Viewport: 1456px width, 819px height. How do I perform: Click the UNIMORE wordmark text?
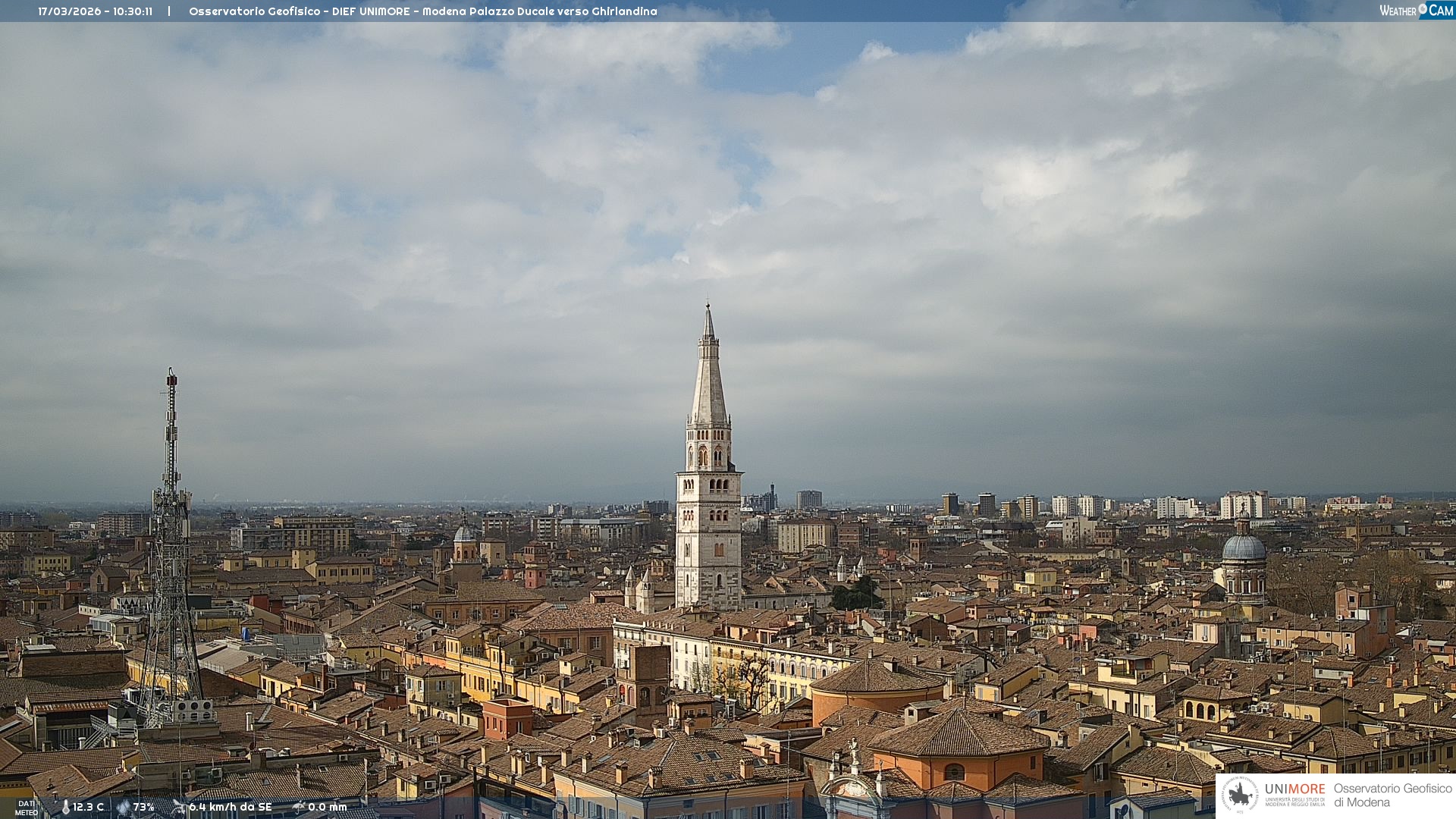click(1294, 789)
